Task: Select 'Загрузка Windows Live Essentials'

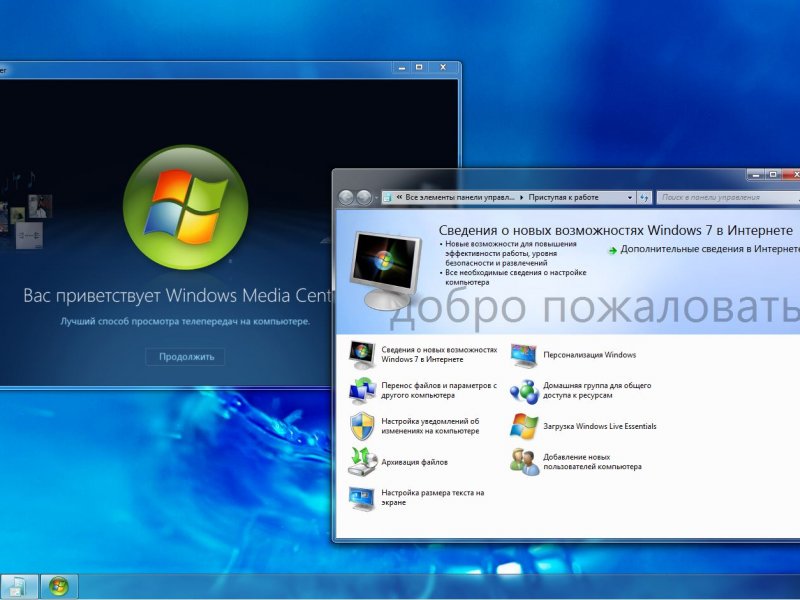Action: point(599,426)
